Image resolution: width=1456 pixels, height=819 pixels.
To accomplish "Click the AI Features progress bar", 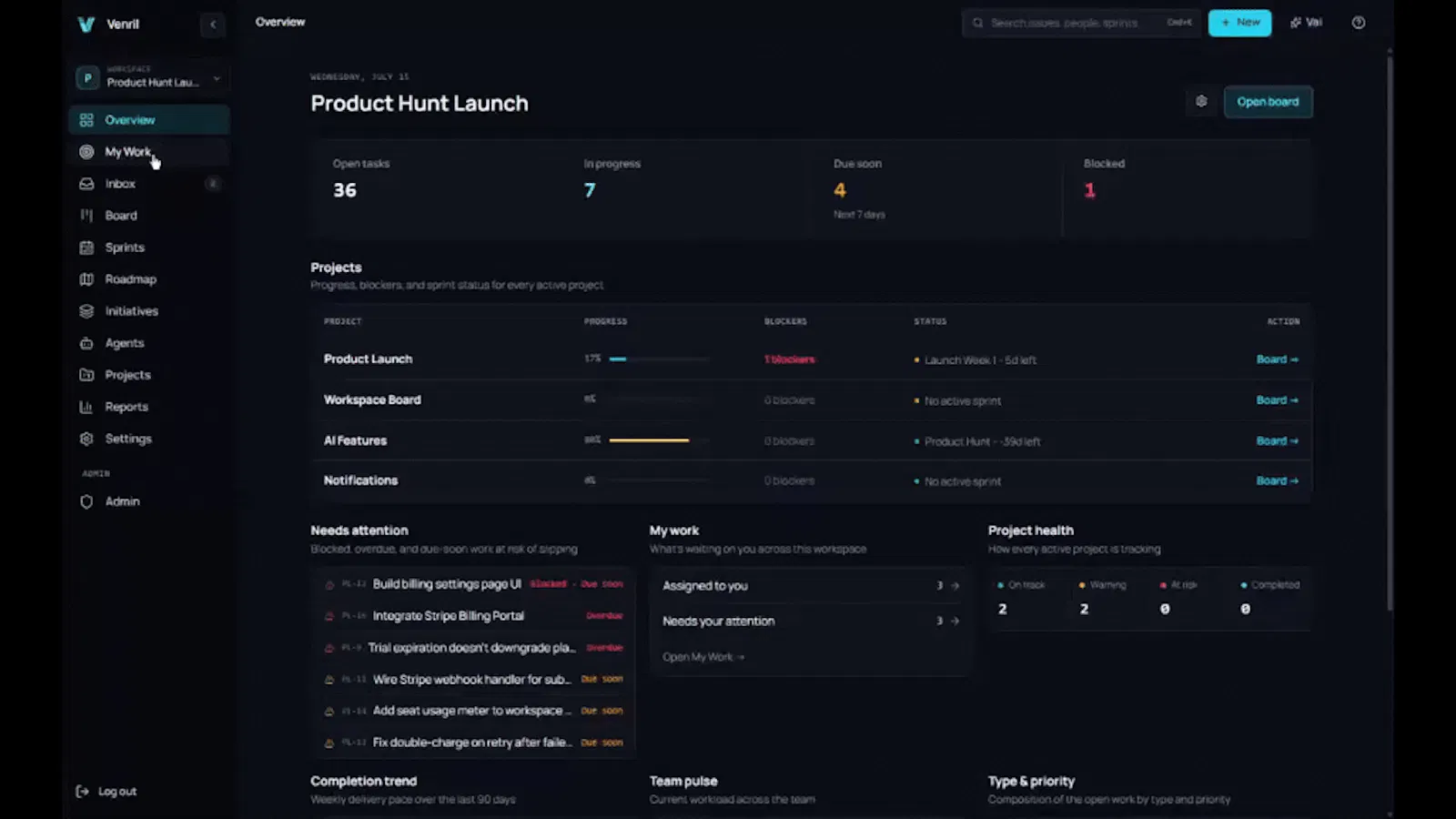I will (660, 440).
